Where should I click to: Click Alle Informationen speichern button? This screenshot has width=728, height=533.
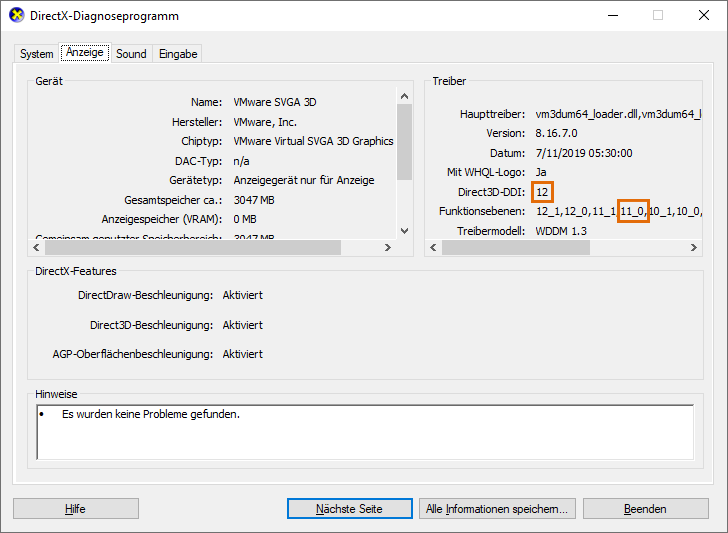pos(497,509)
